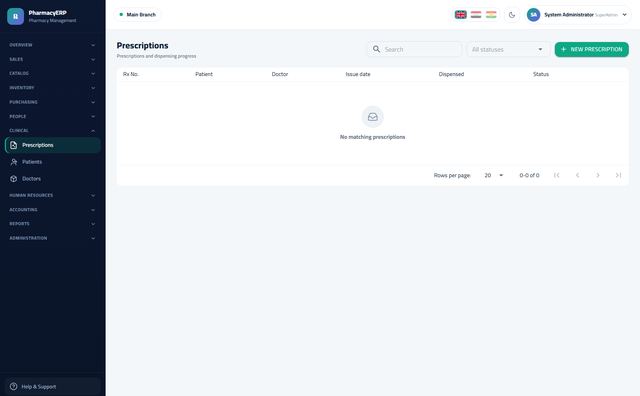640x396 pixels.
Task: Open Prescriptions in the sidebar
Action: point(53,145)
